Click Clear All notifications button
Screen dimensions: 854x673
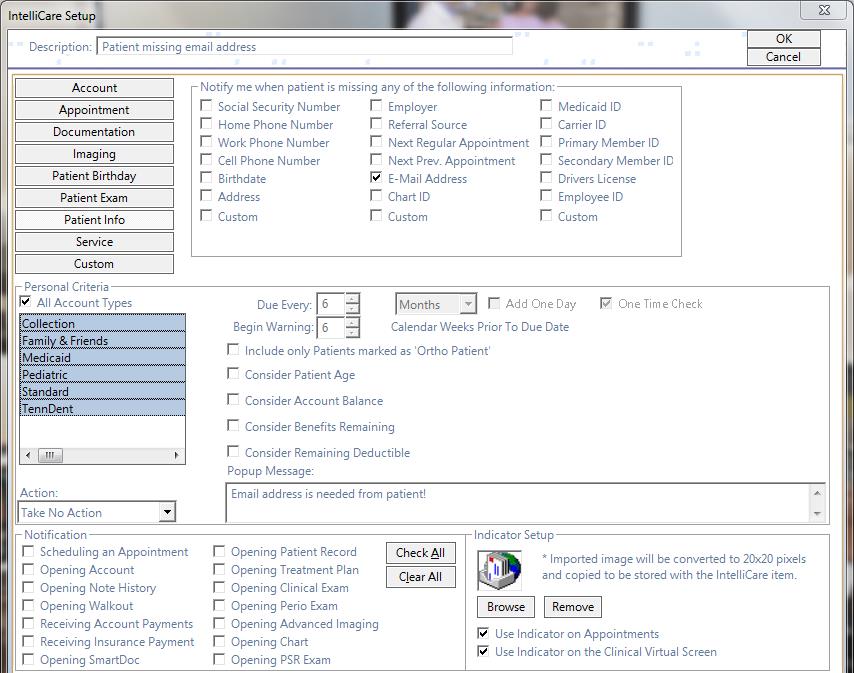[x=420, y=577]
